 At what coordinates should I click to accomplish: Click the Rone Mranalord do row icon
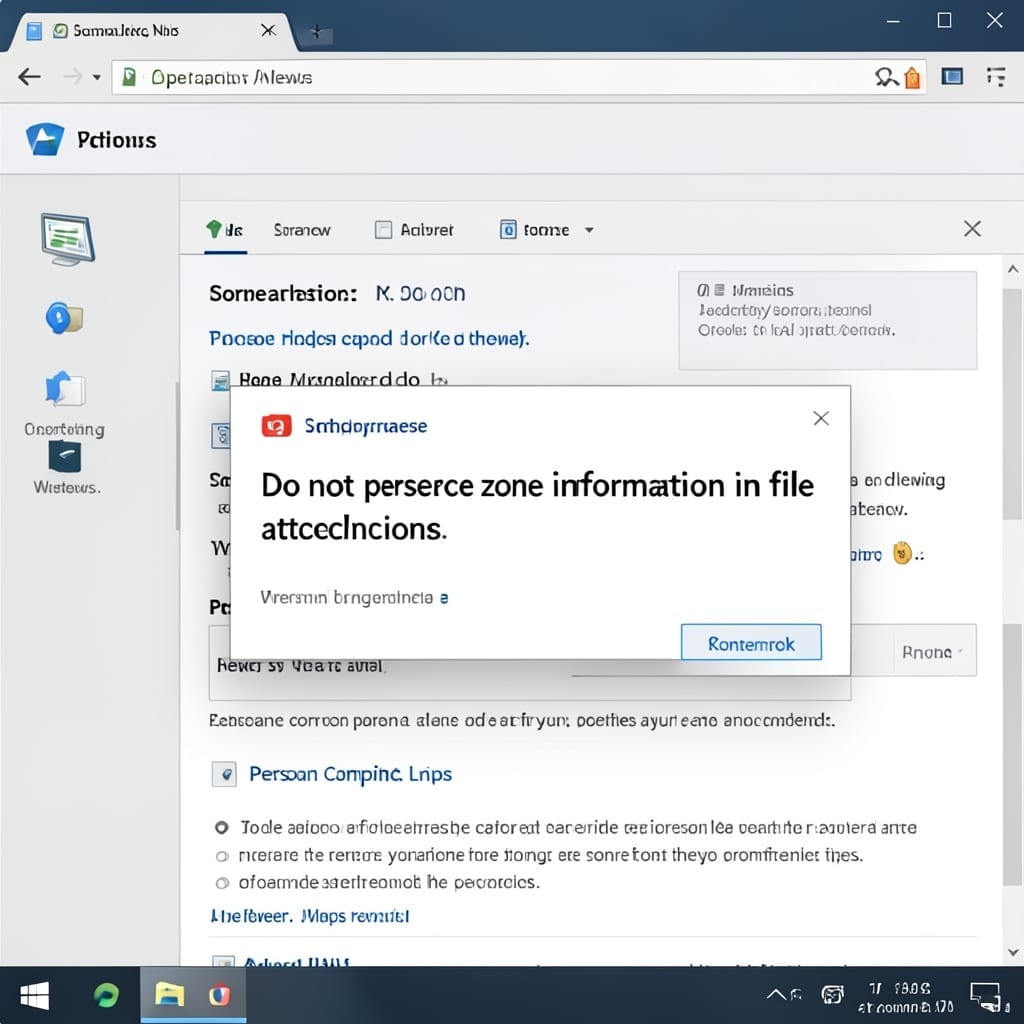tap(221, 380)
